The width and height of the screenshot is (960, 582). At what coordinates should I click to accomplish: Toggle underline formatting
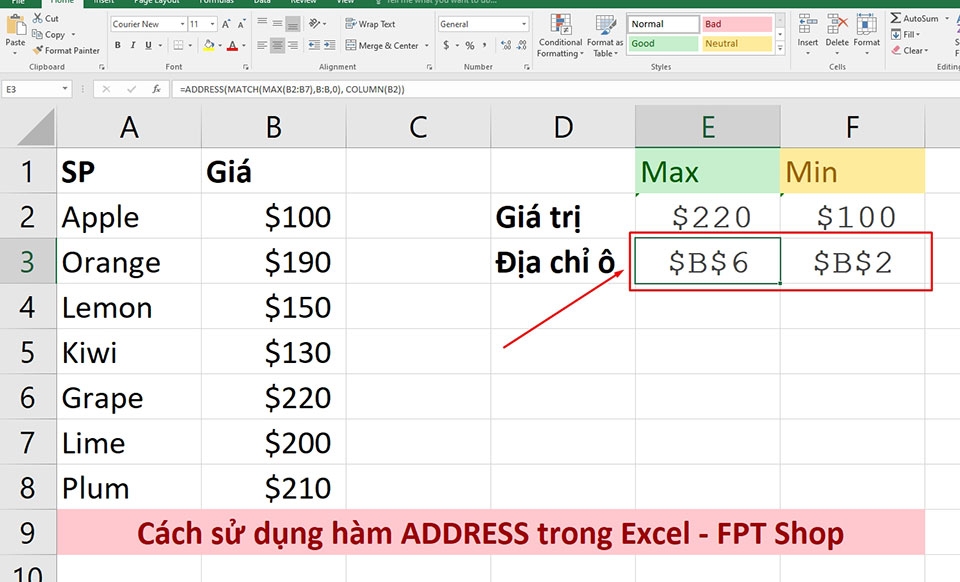148,45
